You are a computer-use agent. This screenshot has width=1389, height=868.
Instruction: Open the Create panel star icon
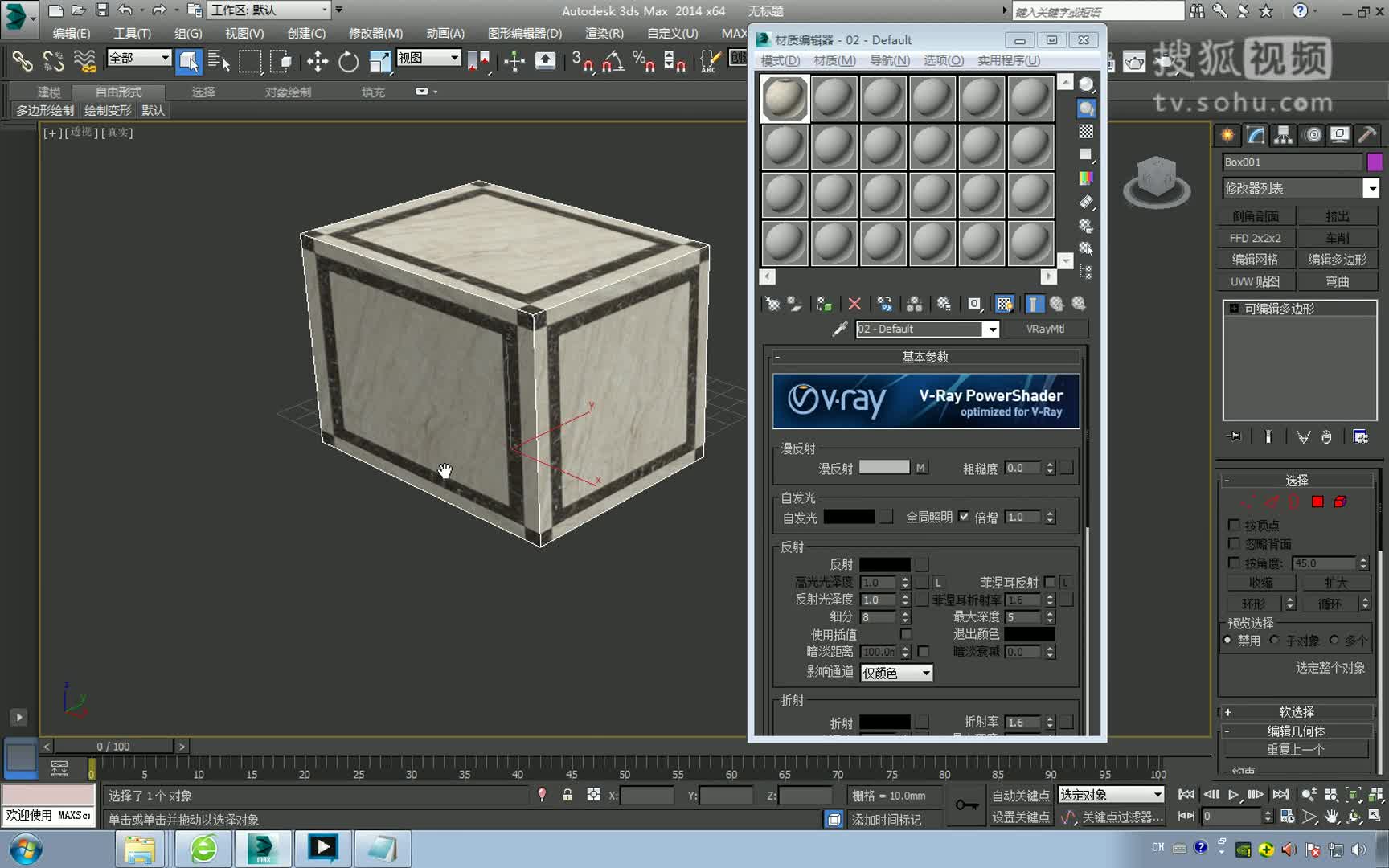pyautogui.click(x=1227, y=135)
